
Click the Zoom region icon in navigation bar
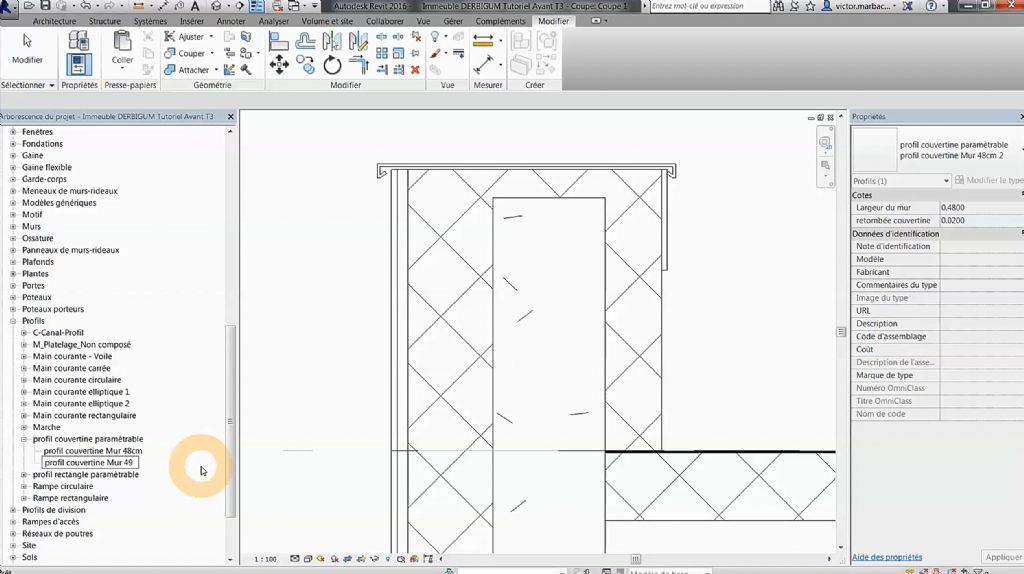pyautogui.click(x=825, y=166)
